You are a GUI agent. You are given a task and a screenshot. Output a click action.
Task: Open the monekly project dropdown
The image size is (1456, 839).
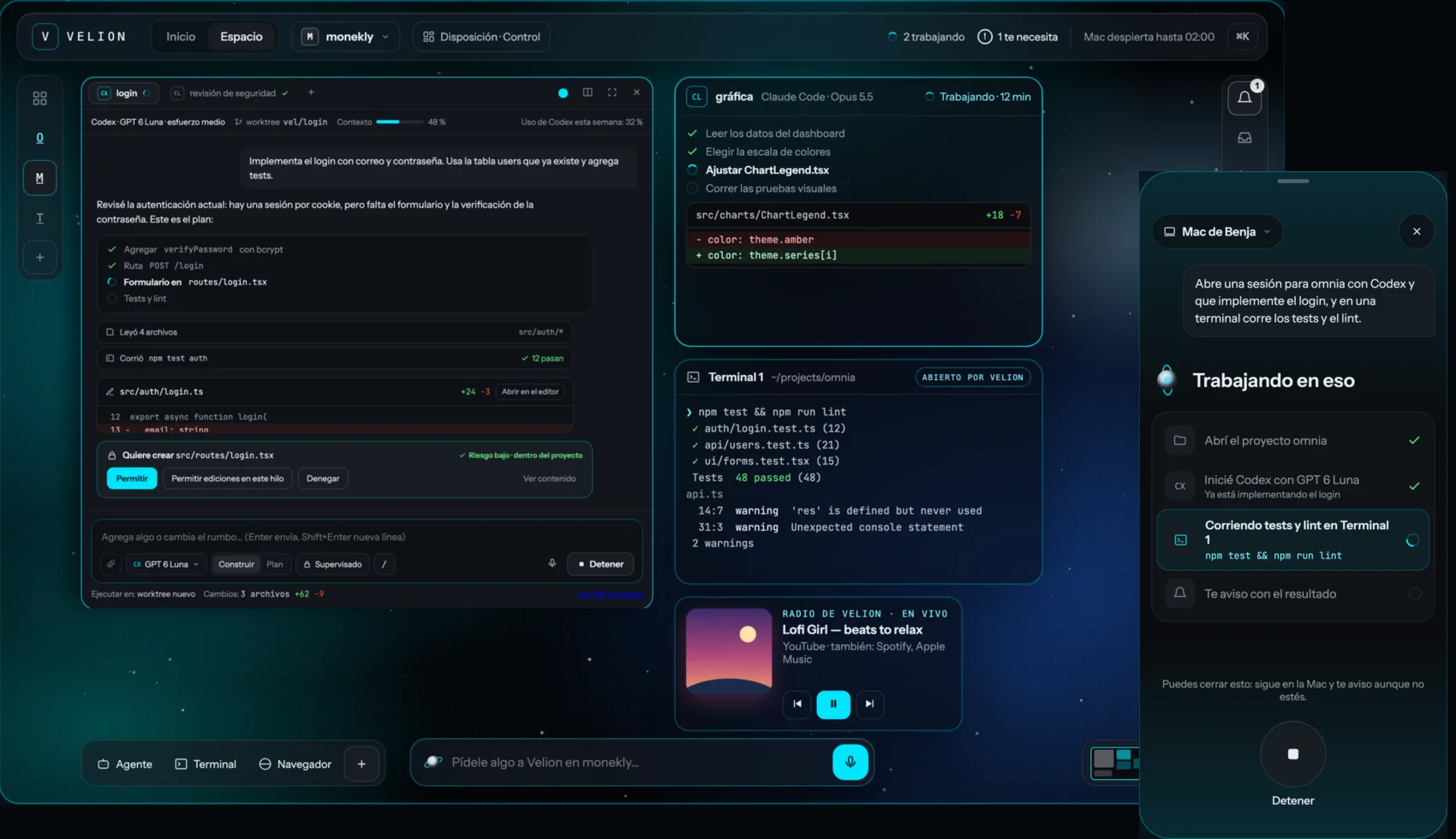[346, 37]
